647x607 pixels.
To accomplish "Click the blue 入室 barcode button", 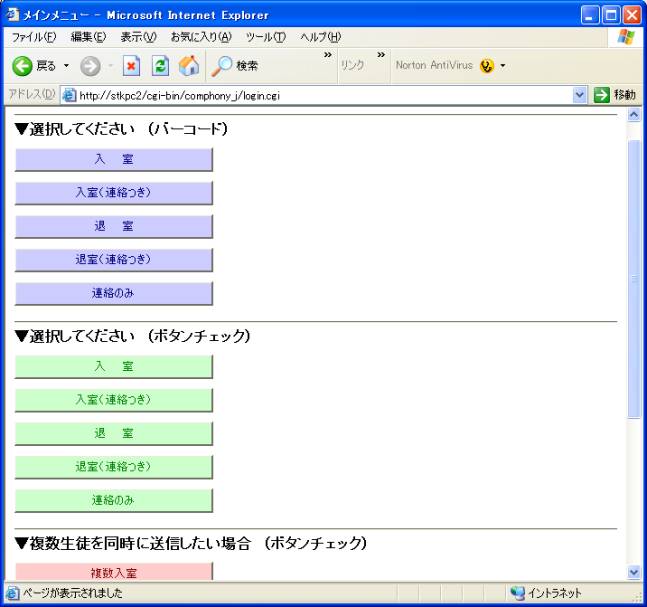I will coord(114,160).
